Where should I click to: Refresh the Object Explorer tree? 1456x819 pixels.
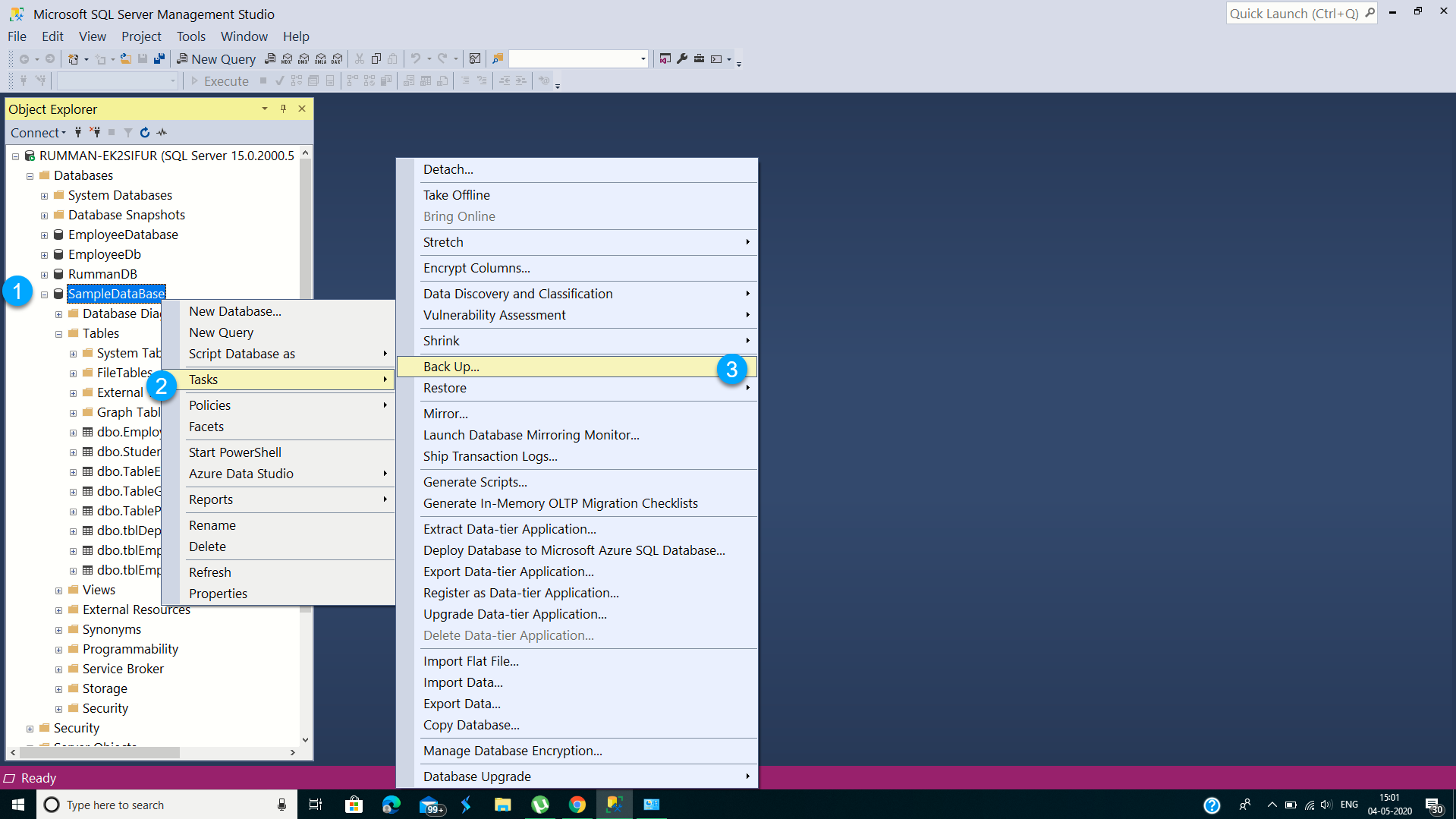[144, 132]
